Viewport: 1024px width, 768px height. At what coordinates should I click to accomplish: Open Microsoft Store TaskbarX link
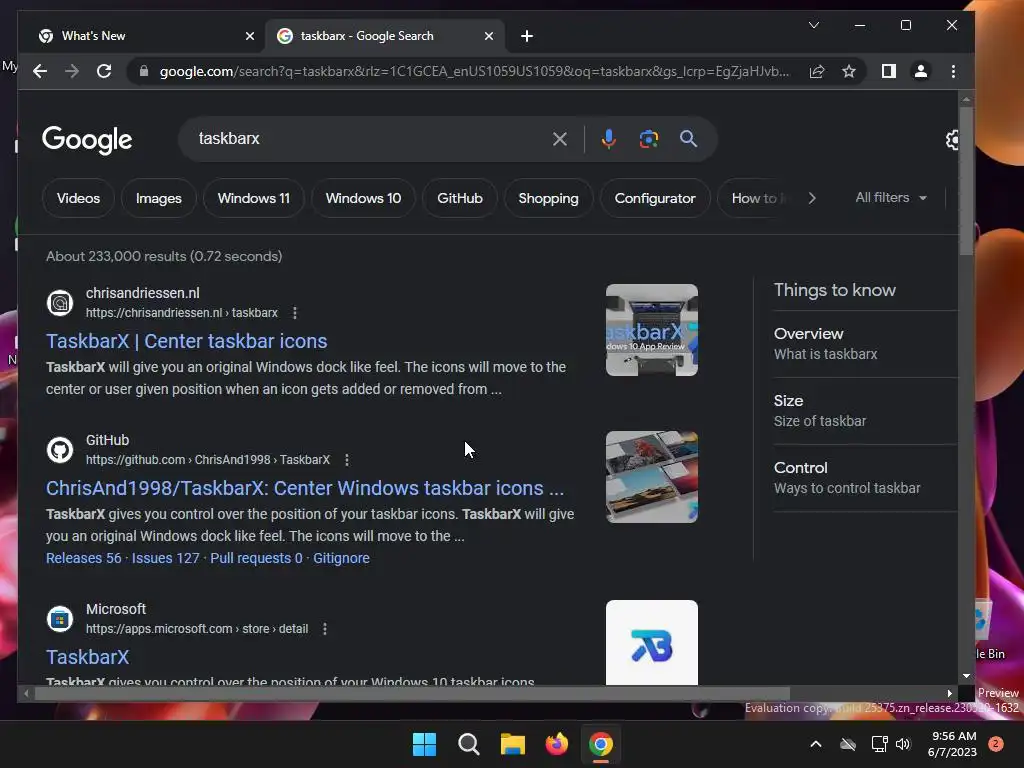88,657
